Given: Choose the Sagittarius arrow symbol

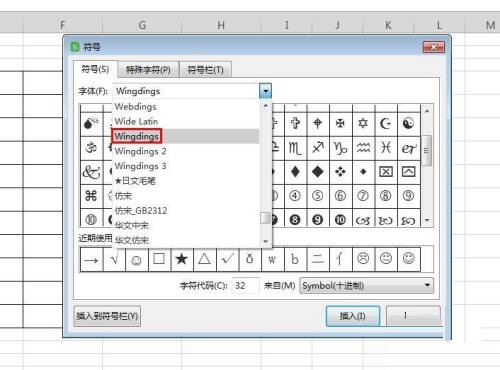Looking at the screenshot, I should [318, 148].
